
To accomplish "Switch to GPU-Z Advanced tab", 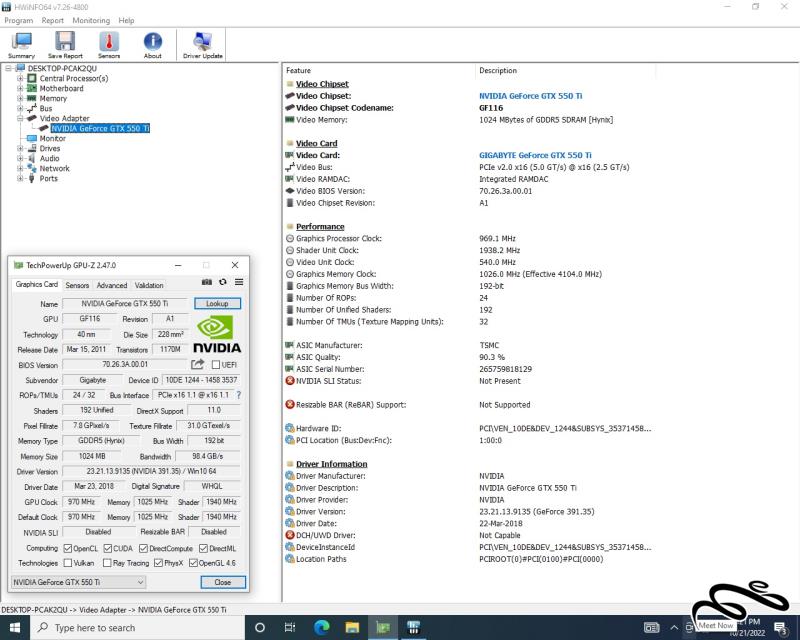I will tap(112, 285).
